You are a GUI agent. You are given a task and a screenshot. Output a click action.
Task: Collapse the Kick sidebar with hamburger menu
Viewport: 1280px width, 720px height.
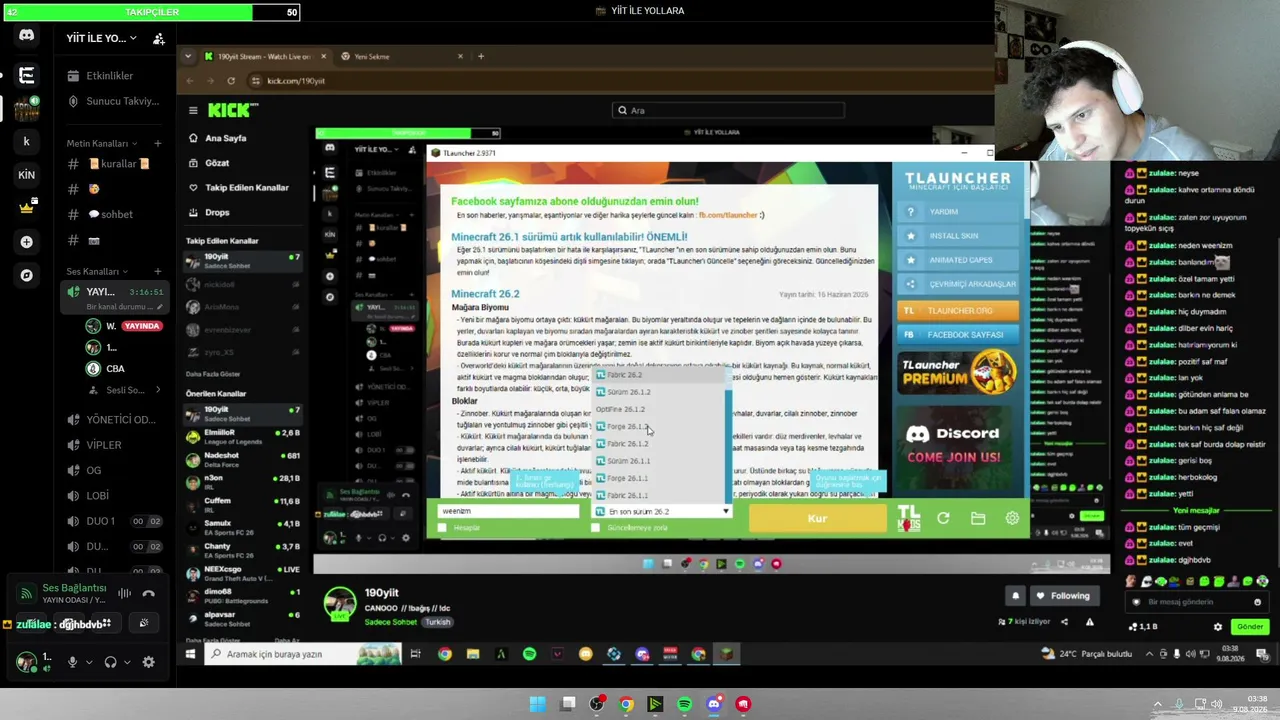pos(193,110)
